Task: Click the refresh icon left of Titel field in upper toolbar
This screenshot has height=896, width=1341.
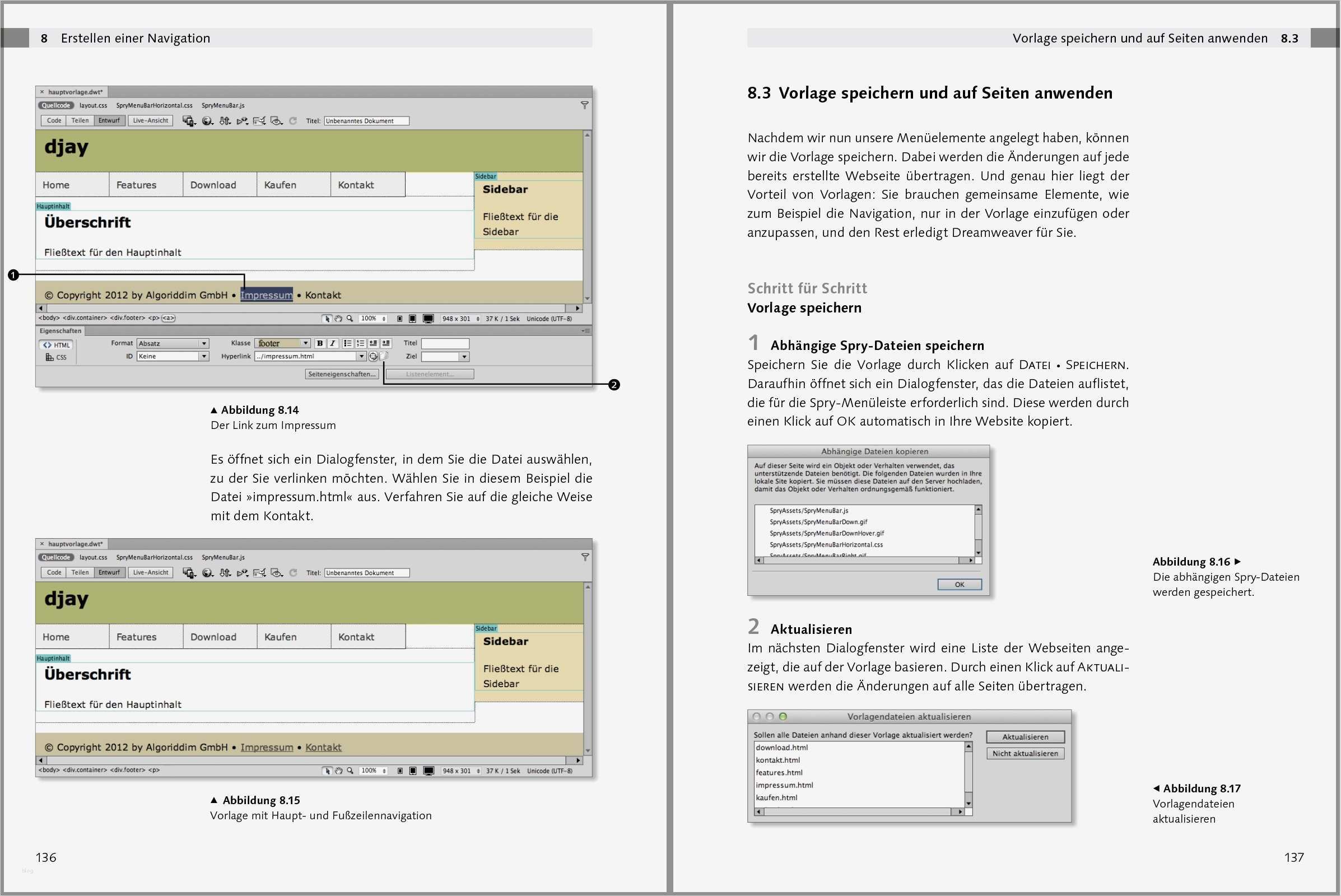Action: pyautogui.click(x=293, y=121)
